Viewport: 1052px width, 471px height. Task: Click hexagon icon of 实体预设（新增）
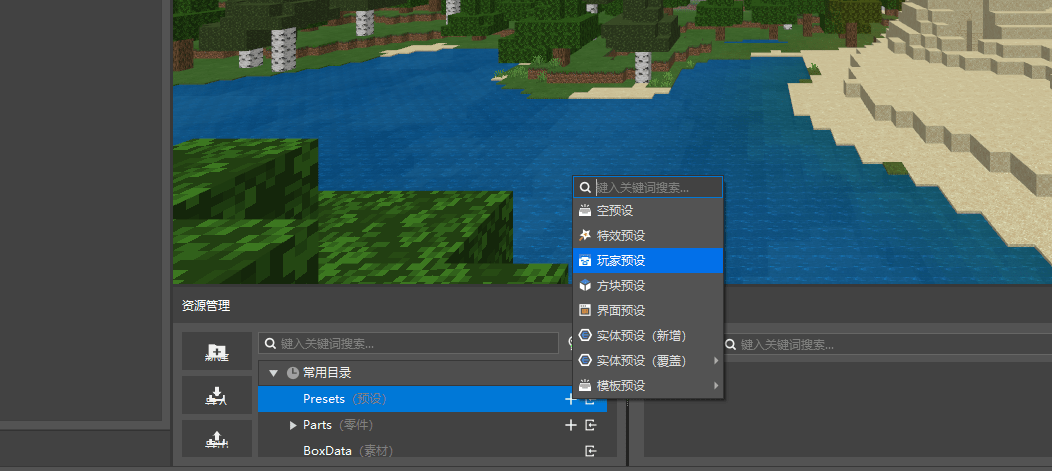pos(585,335)
